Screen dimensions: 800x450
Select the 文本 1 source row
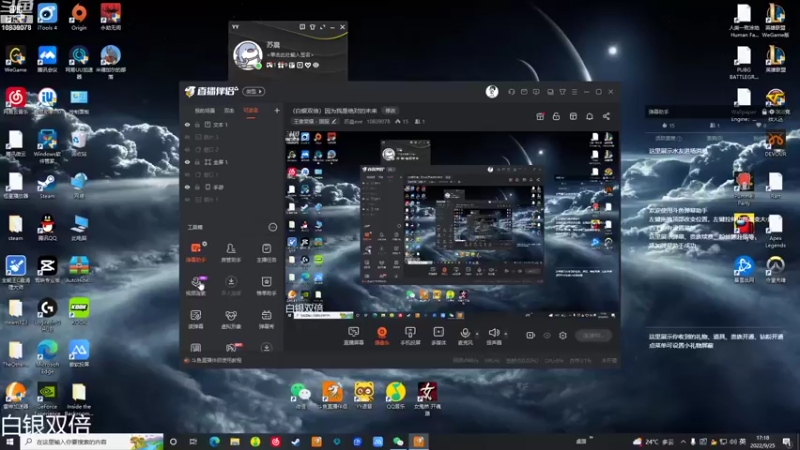[x=232, y=124]
